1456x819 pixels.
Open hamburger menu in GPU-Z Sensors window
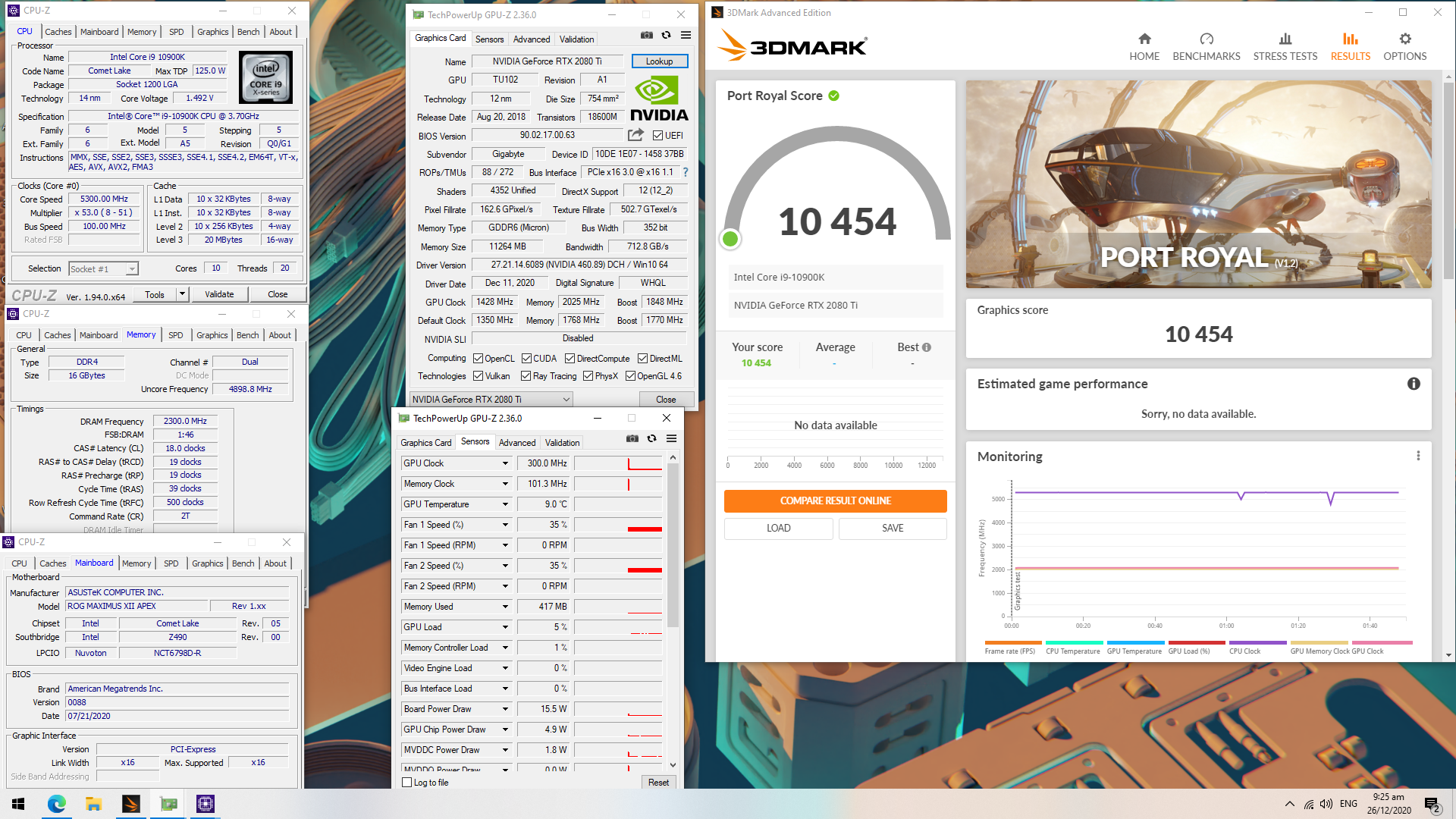[x=671, y=438]
